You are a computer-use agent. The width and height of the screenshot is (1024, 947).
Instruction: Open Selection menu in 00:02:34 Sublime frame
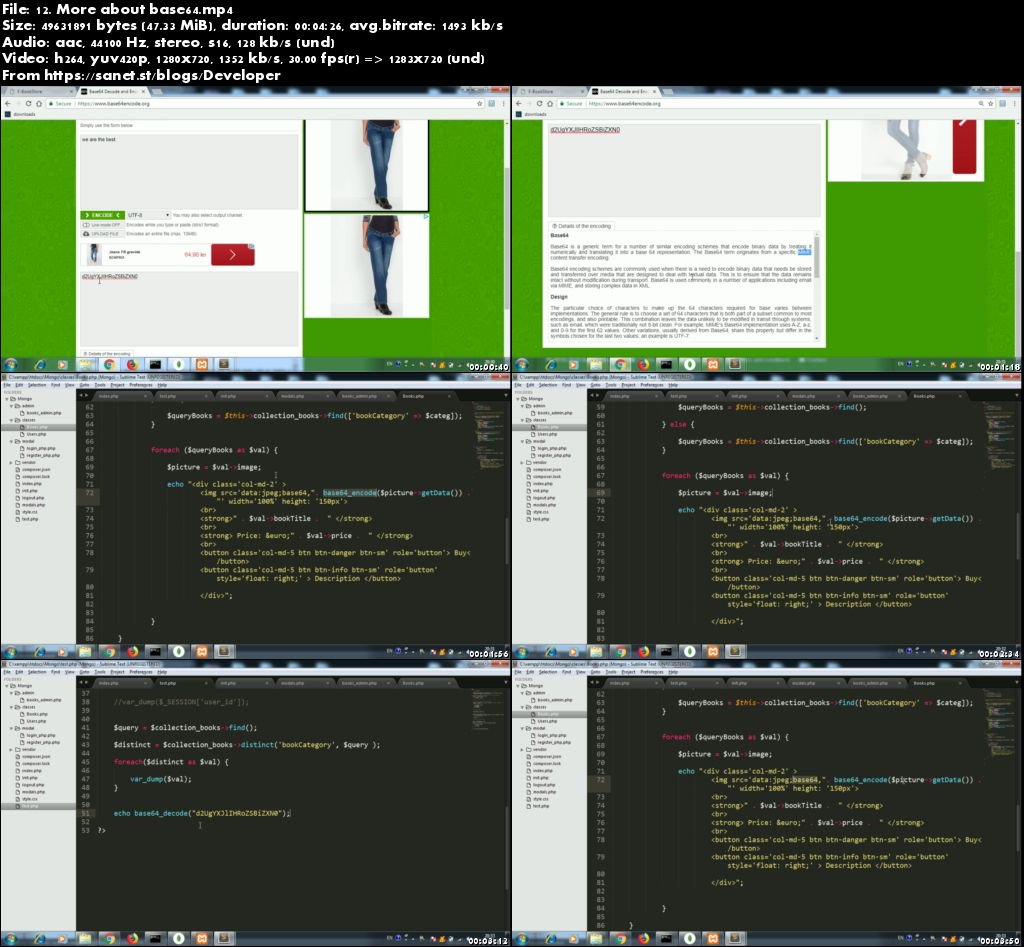click(547, 385)
